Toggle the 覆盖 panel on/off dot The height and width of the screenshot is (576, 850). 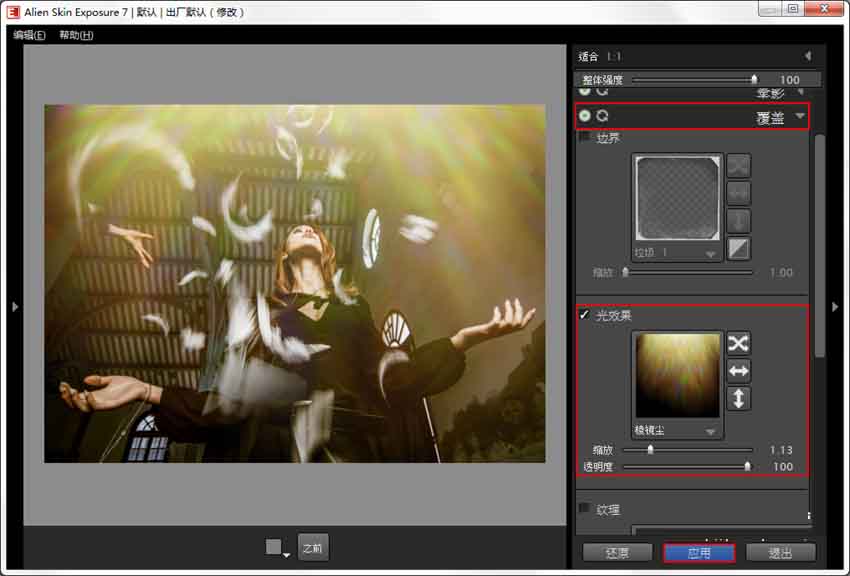click(x=585, y=117)
